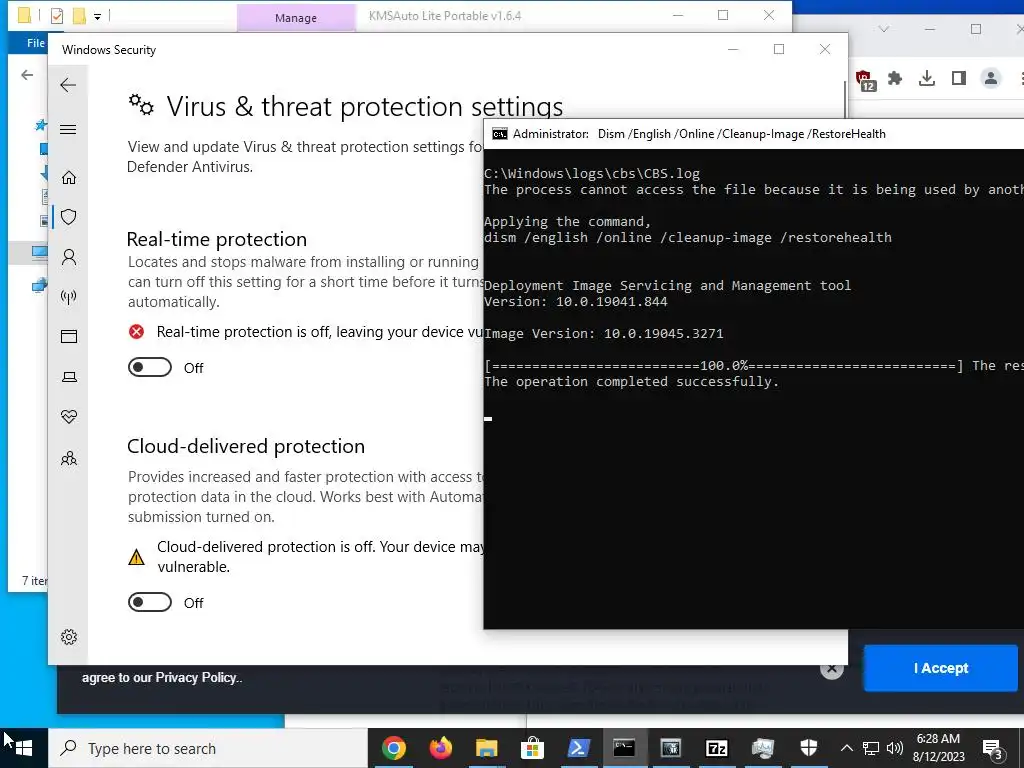The height and width of the screenshot is (768, 1024).
Task: Open quick access toolbar dropdown in File Explorer
Action: [97, 16]
